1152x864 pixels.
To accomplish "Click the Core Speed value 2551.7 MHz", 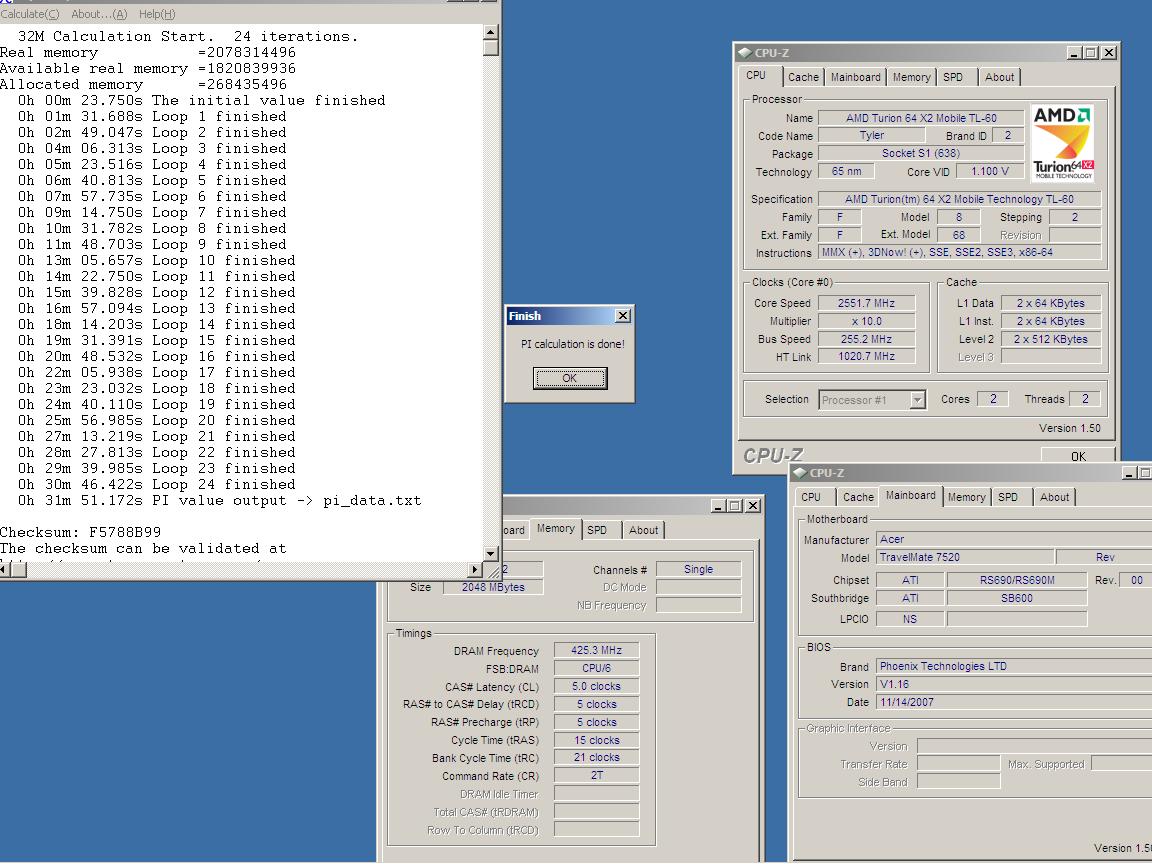I will (866, 303).
